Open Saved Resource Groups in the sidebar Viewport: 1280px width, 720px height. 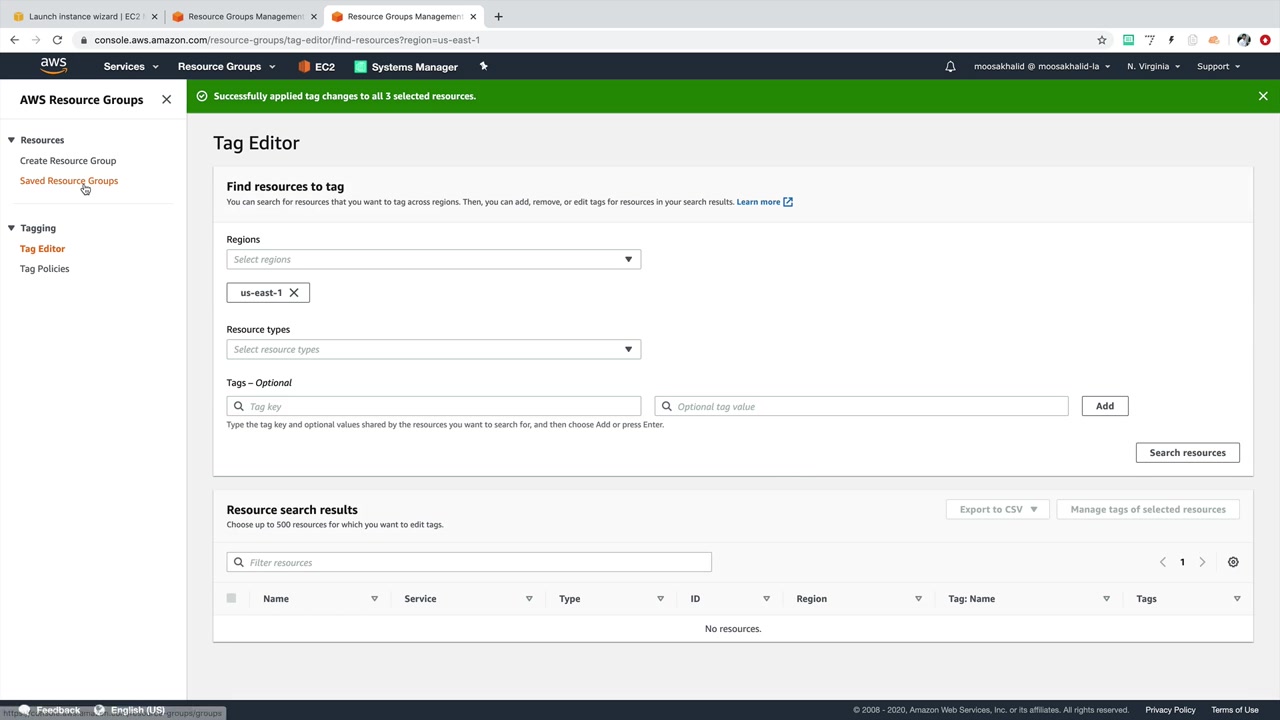click(x=69, y=181)
